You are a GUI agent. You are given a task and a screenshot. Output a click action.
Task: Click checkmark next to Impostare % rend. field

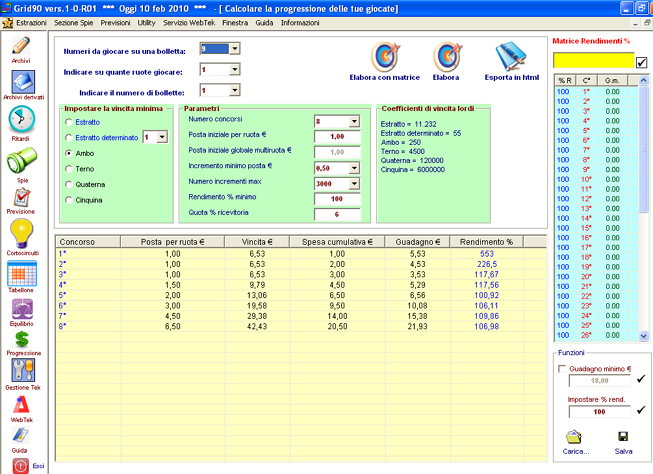click(641, 410)
